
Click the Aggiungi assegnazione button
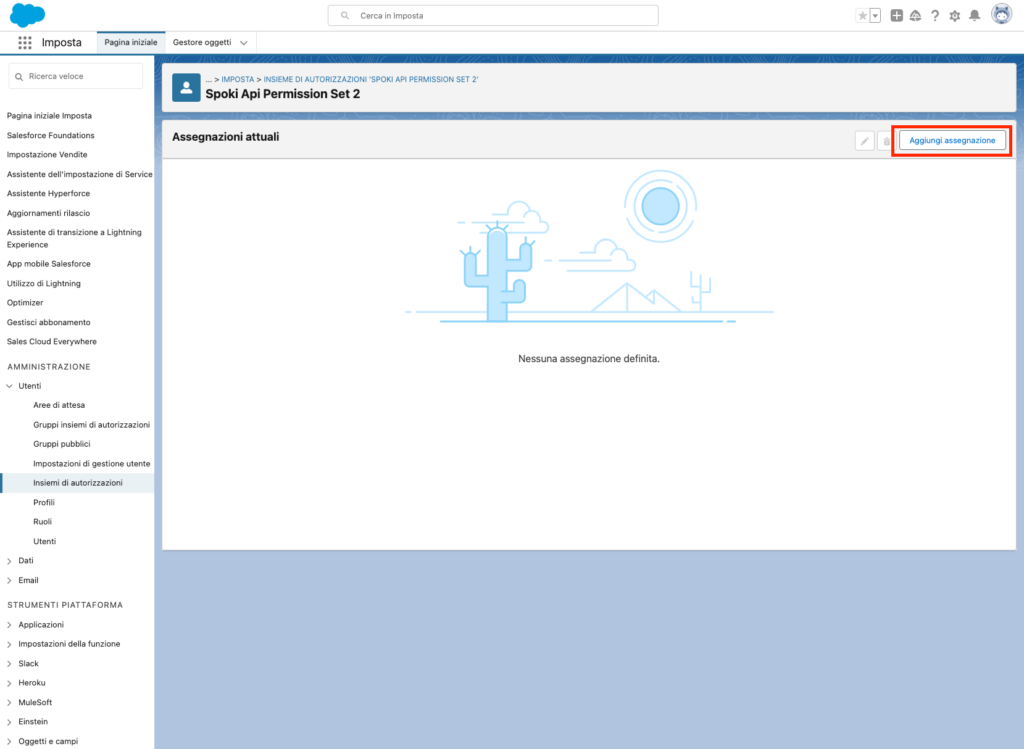pyautogui.click(x=952, y=141)
